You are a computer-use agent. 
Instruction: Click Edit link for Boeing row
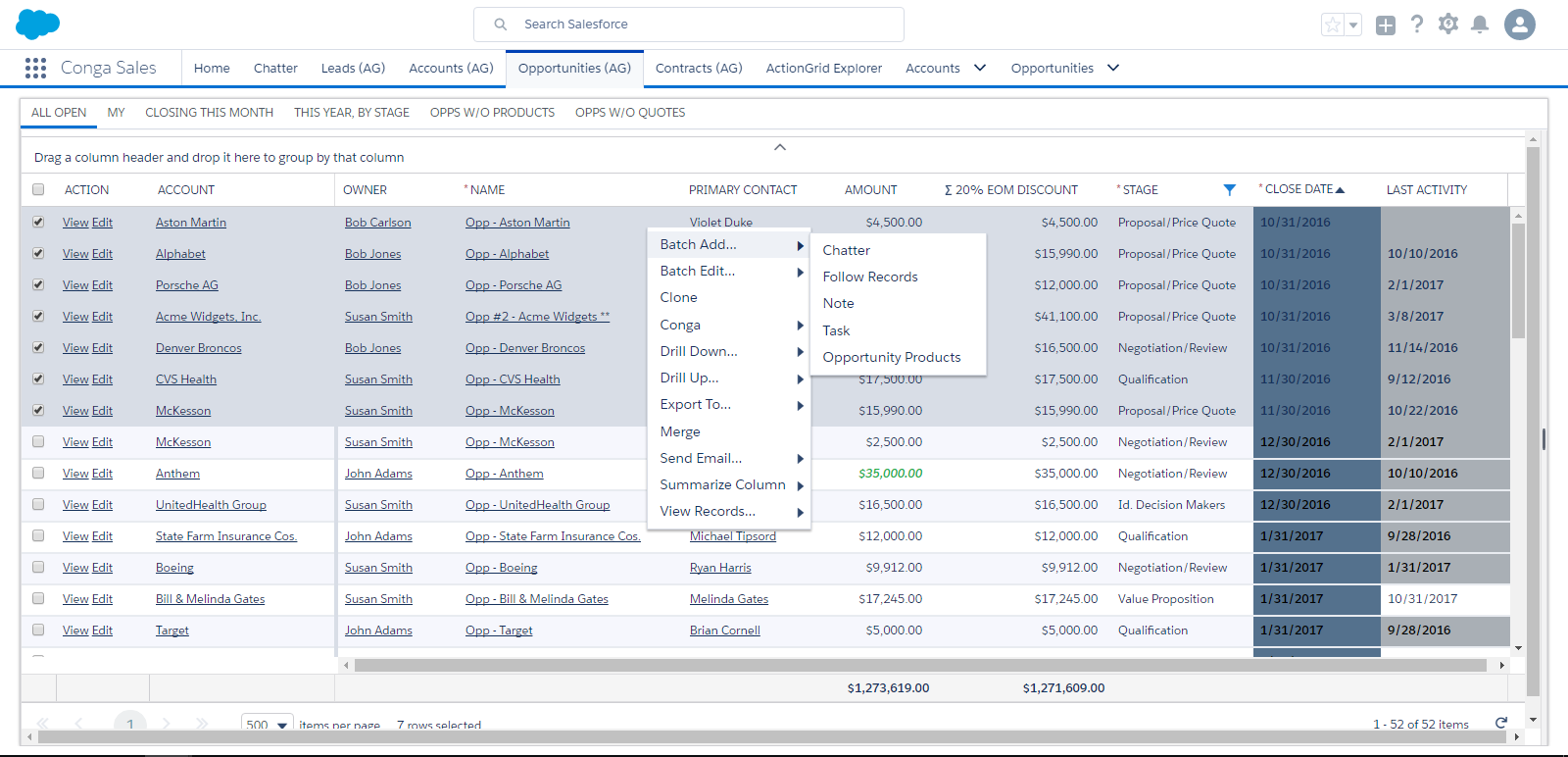pyautogui.click(x=102, y=568)
